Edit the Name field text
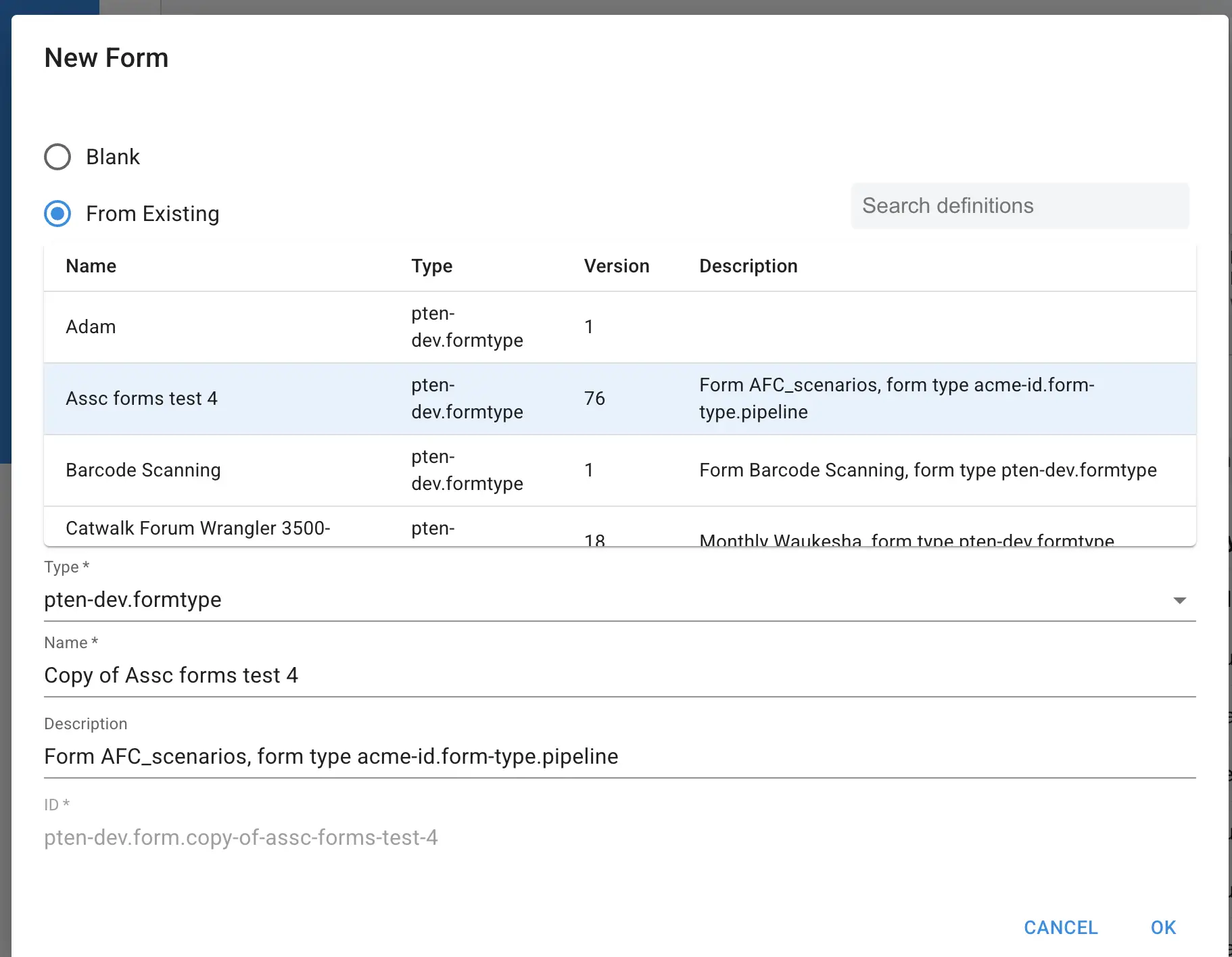The image size is (1232, 957). pos(171,676)
